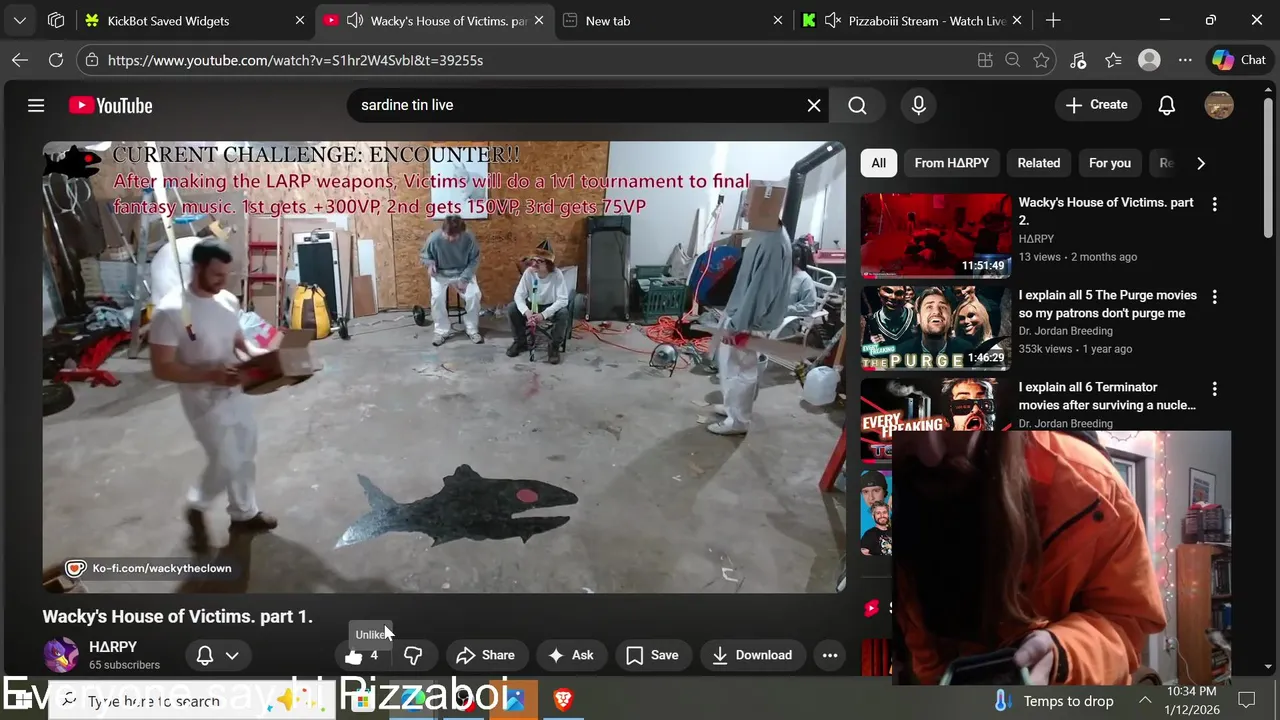Viewport: 1280px width, 720px height.
Task: Open the Windows notification center icon
Action: pos(1247,700)
